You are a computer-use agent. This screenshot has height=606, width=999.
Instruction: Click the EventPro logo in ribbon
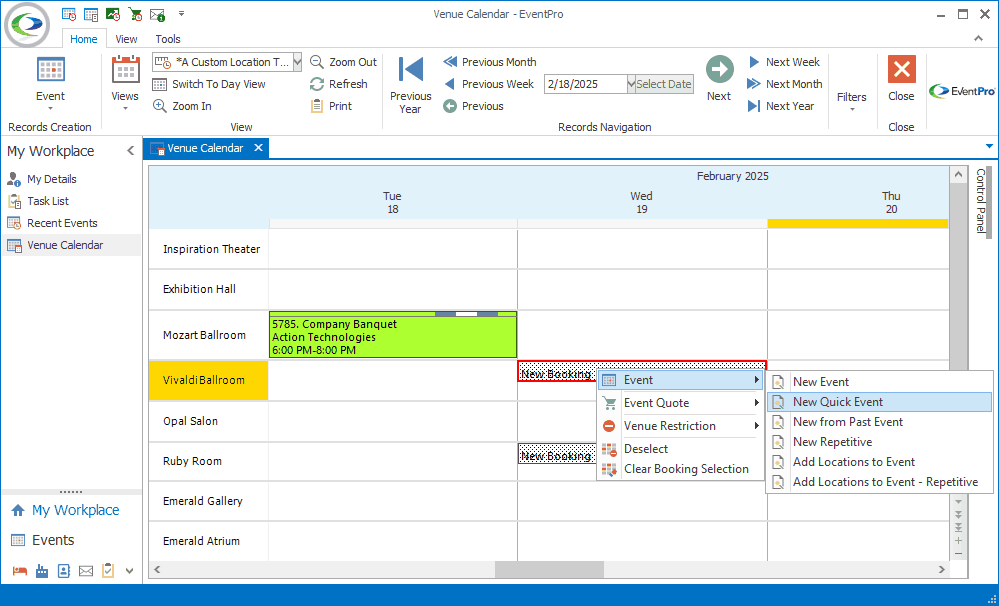point(962,91)
